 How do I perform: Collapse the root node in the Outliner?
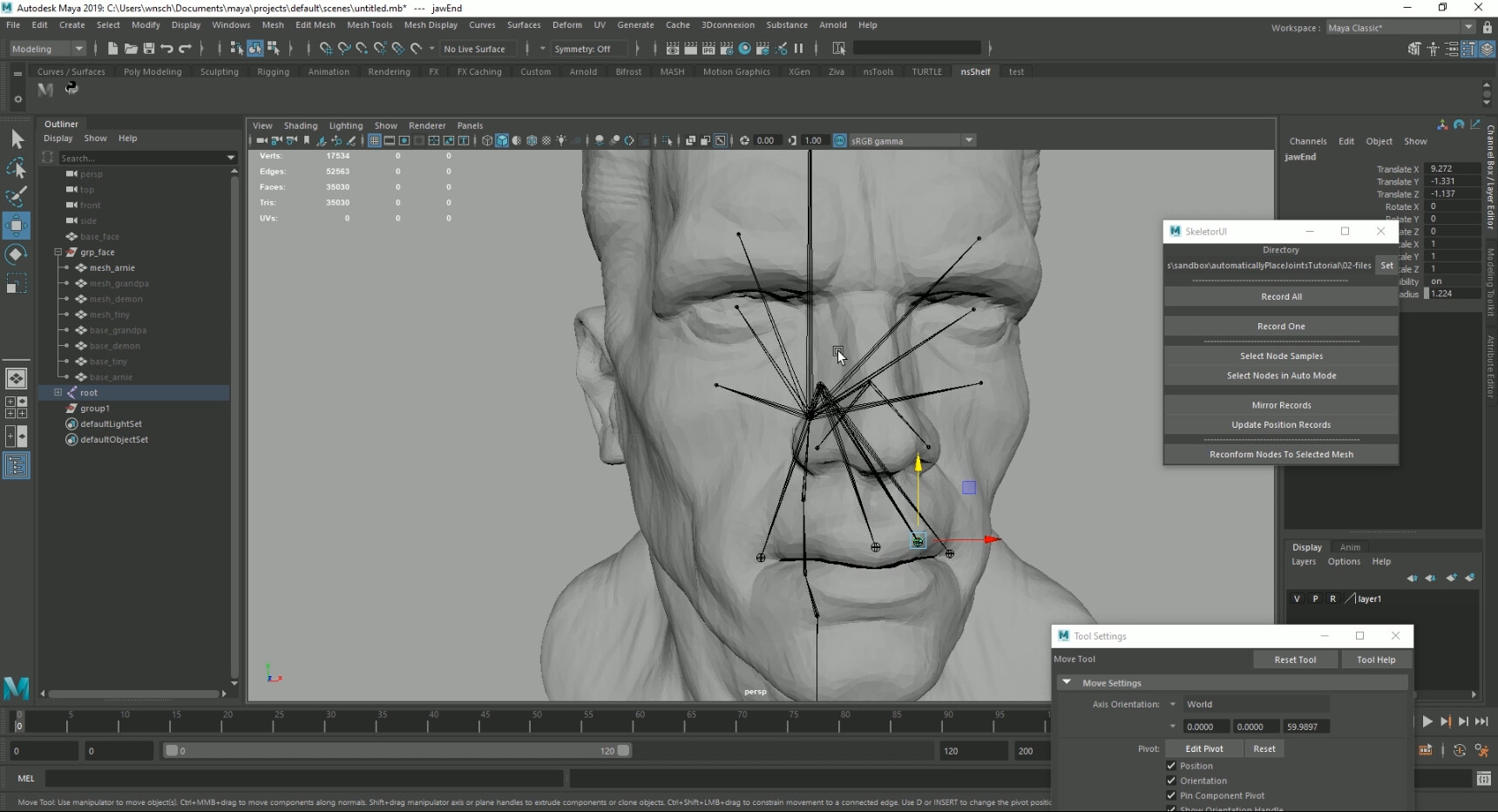coord(58,393)
